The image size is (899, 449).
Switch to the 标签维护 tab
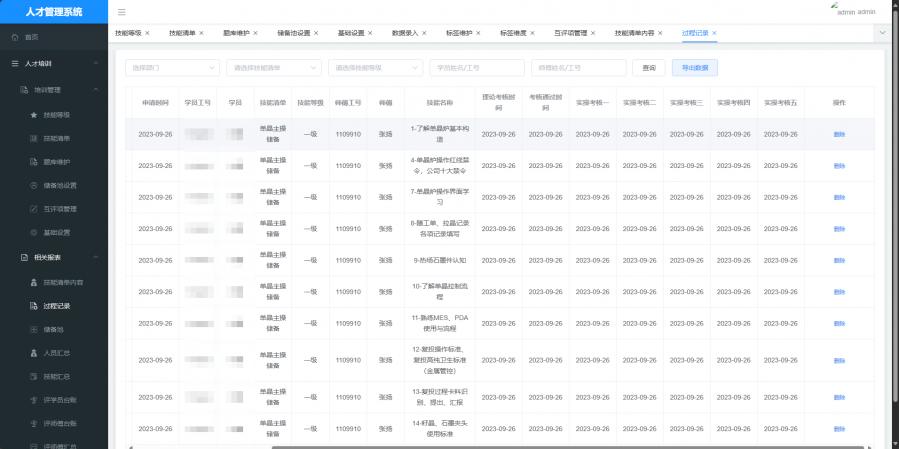[x=459, y=33]
